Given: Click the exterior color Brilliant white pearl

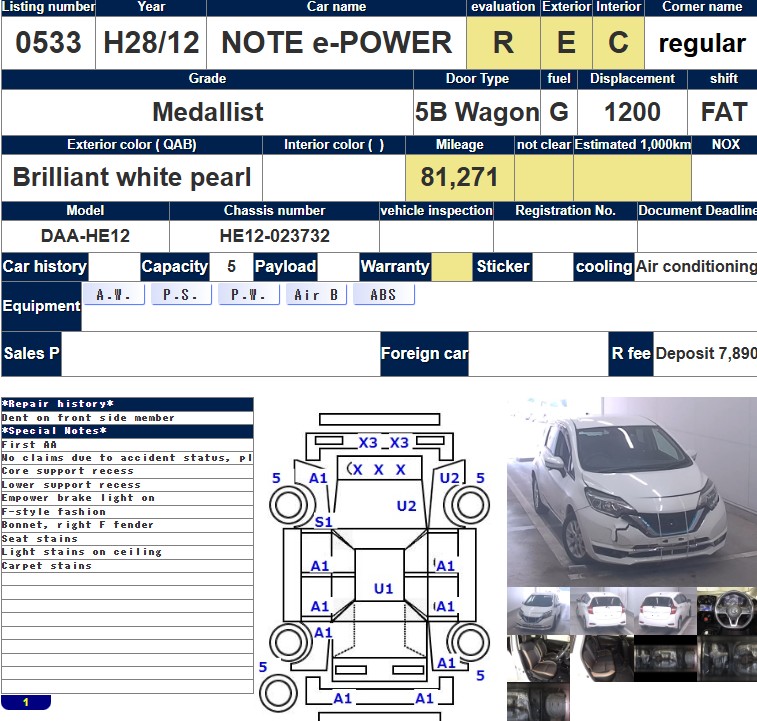Looking at the screenshot, I should click(x=132, y=177).
